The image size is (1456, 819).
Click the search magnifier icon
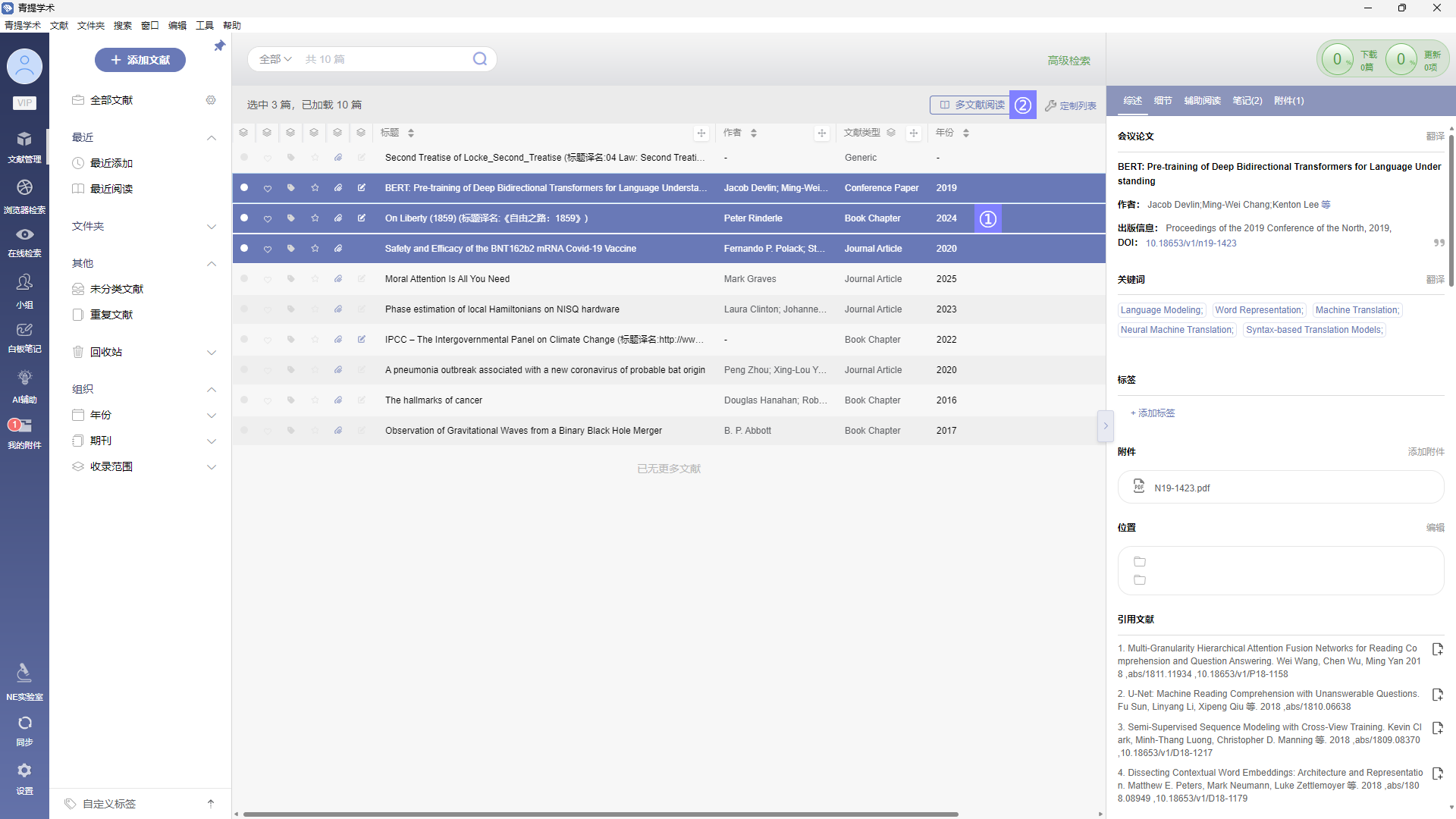[480, 59]
